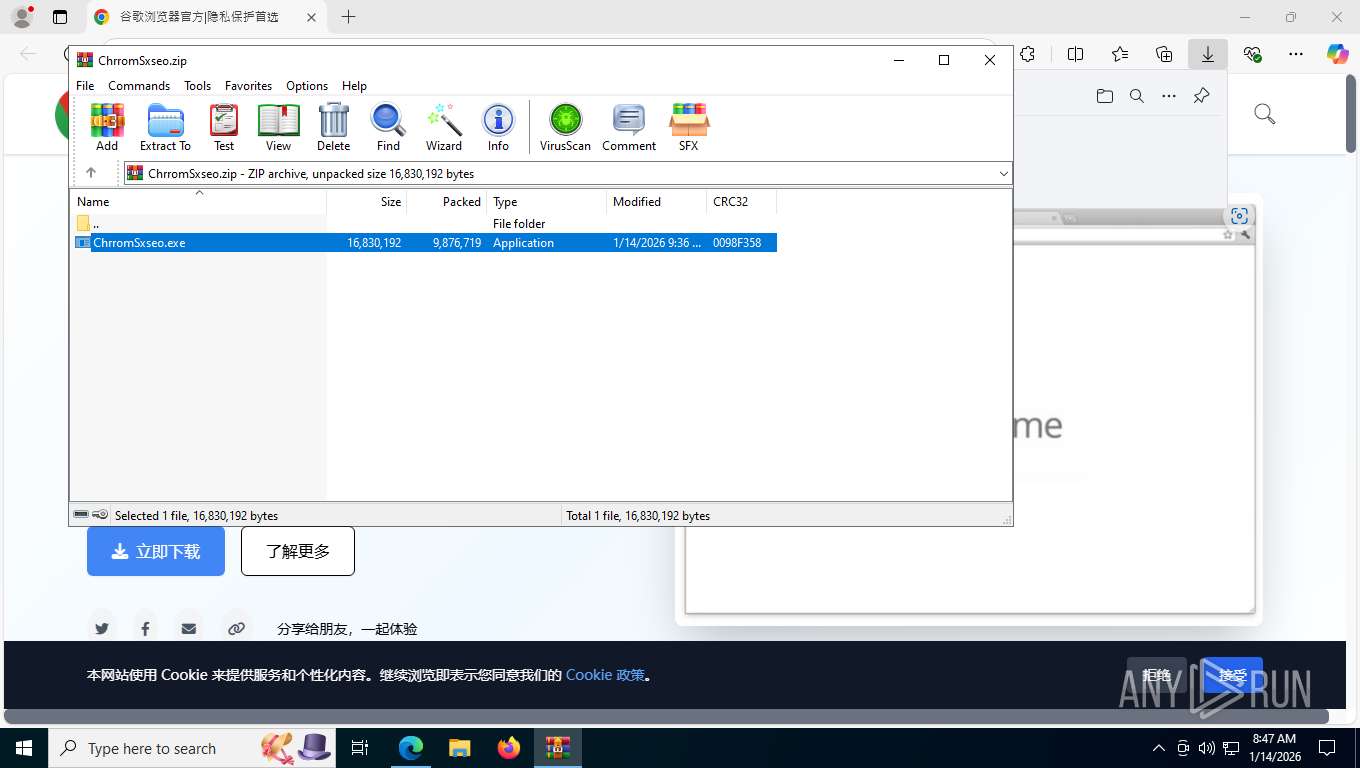
Task: Click the screenshot capture icon on webpage image
Action: 1240,216
